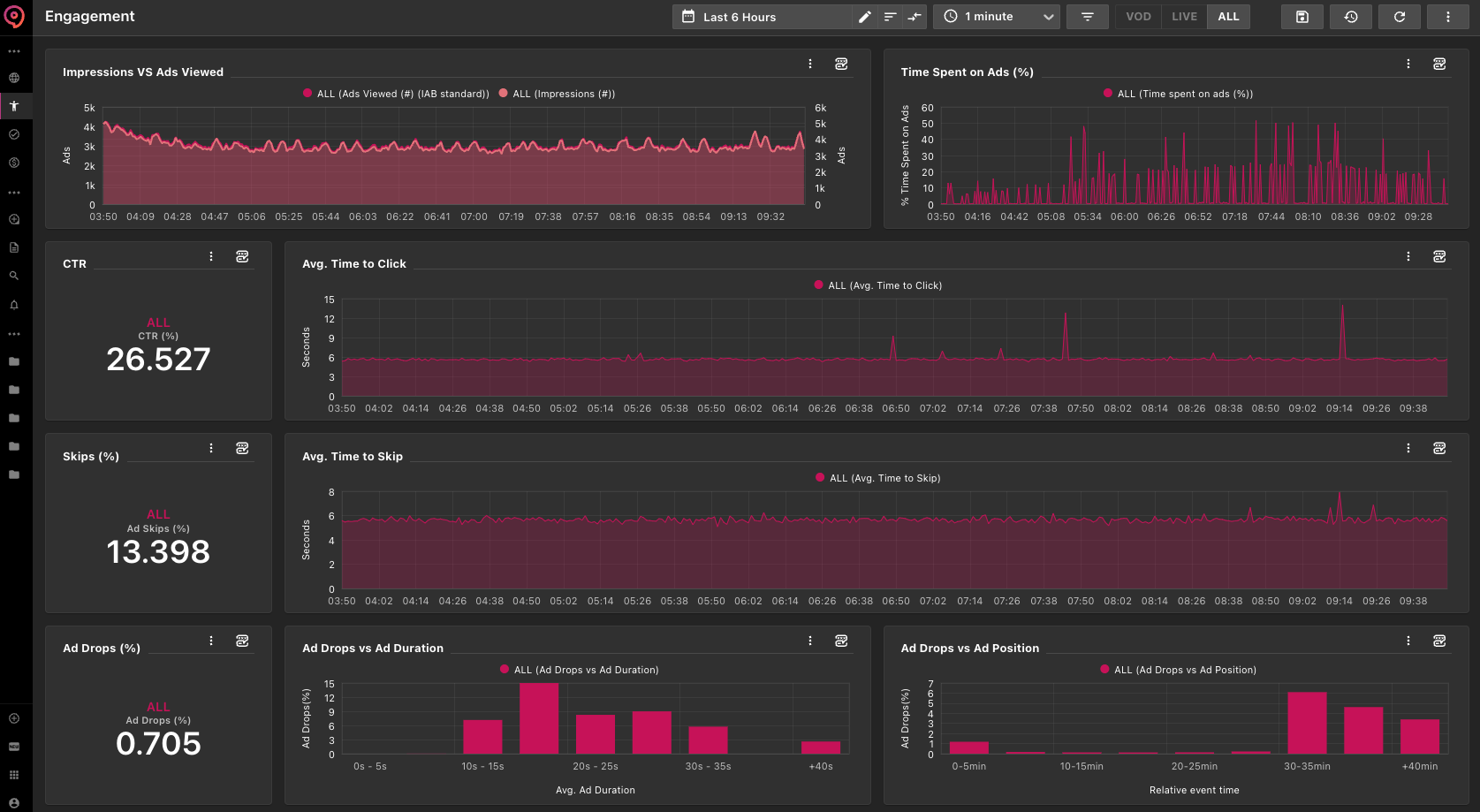The width and height of the screenshot is (1480, 812).
Task: Toggle the ALL (Ads Viewed (#) (IAB standard)) legend series
Action: pos(396,94)
